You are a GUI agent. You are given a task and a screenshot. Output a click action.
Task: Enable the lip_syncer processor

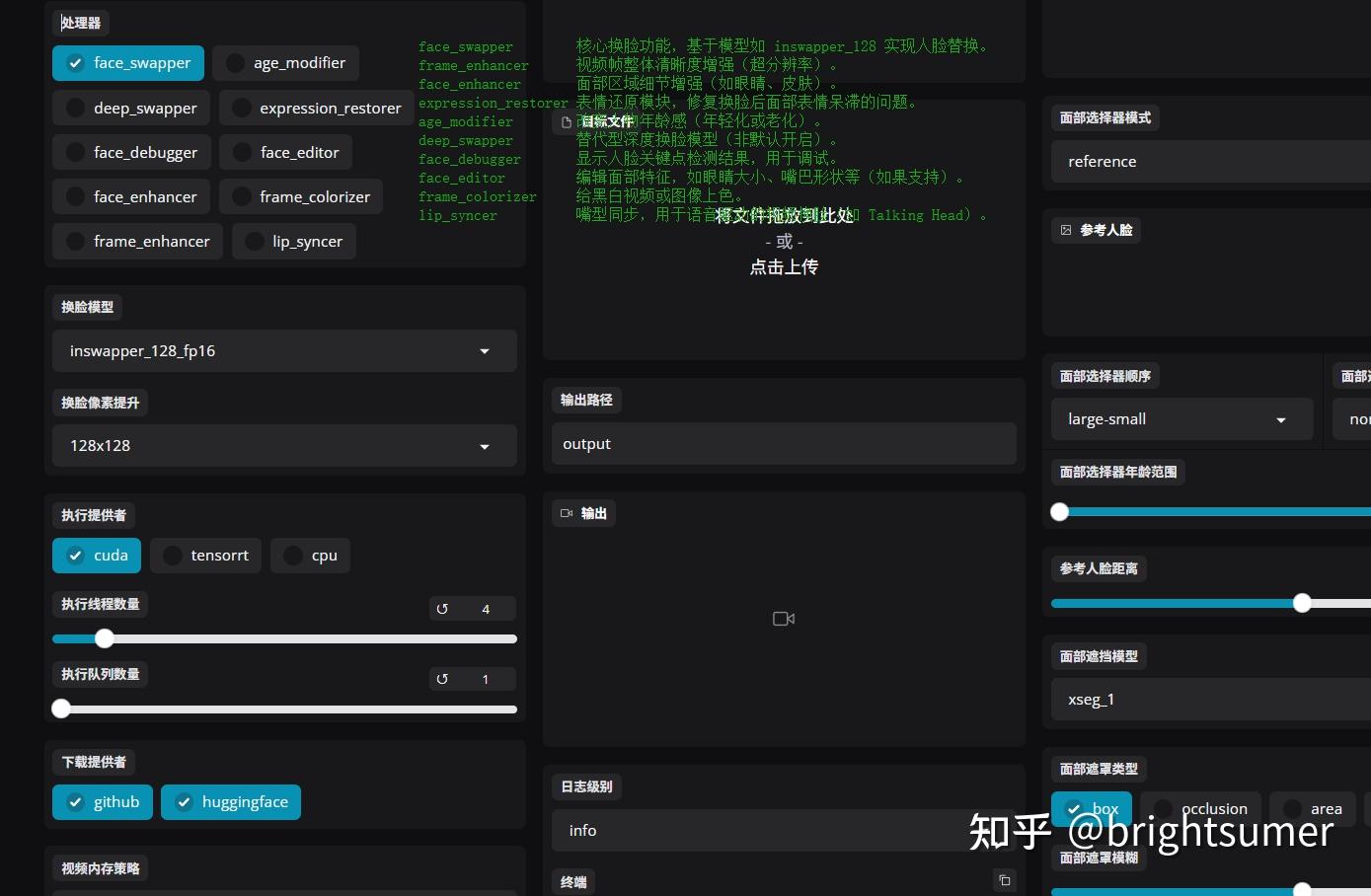click(x=294, y=241)
